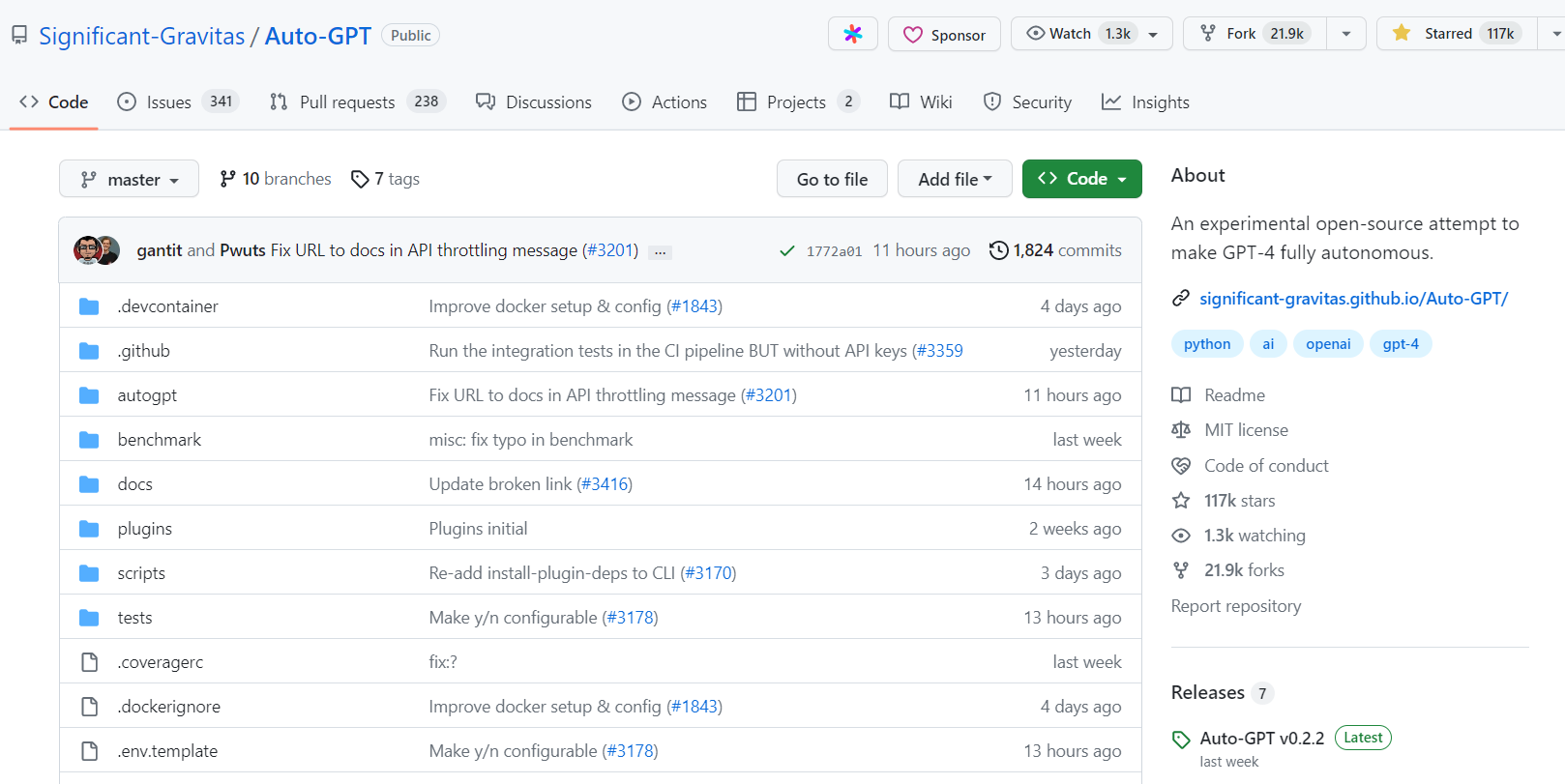The width and height of the screenshot is (1565, 784).
Task: Open the Auto-GPT repository name link
Action: [x=318, y=36]
